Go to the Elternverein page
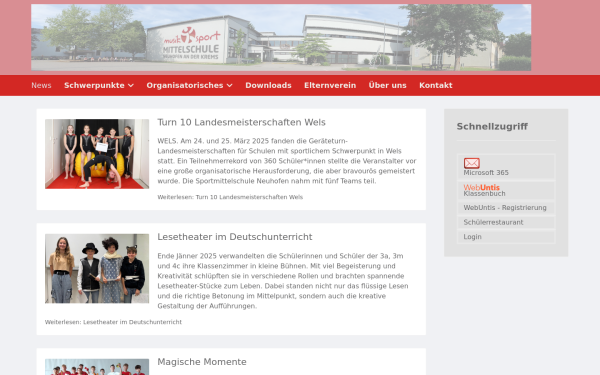Viewport: 600px width, 375px height. coord(330,85)
